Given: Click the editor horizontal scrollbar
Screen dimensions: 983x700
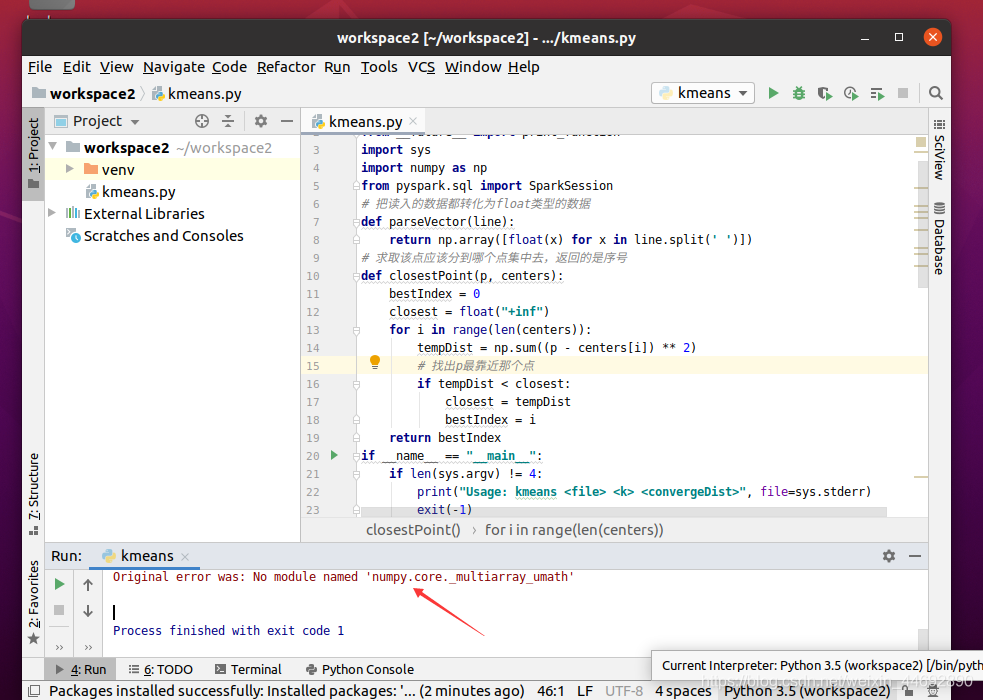Looking at the screenshot, I should point(624,512).
